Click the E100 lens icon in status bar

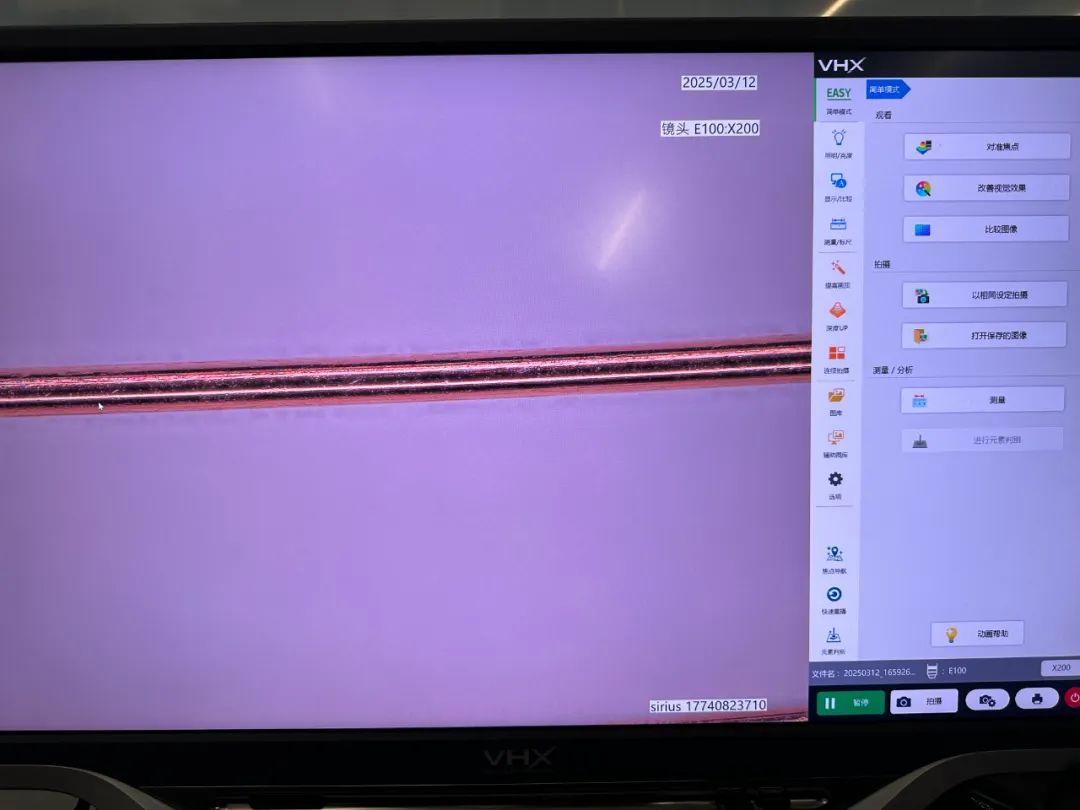[x=932, y=671]
